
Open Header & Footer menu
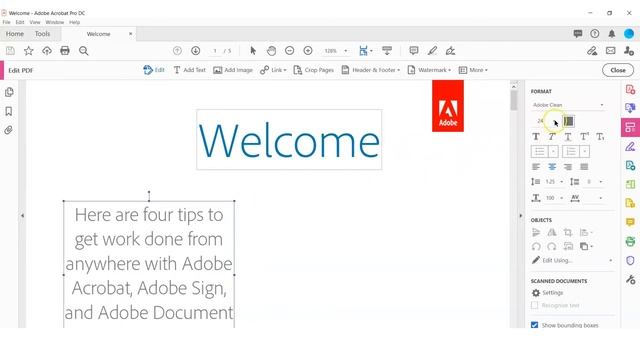pos(371,70)
